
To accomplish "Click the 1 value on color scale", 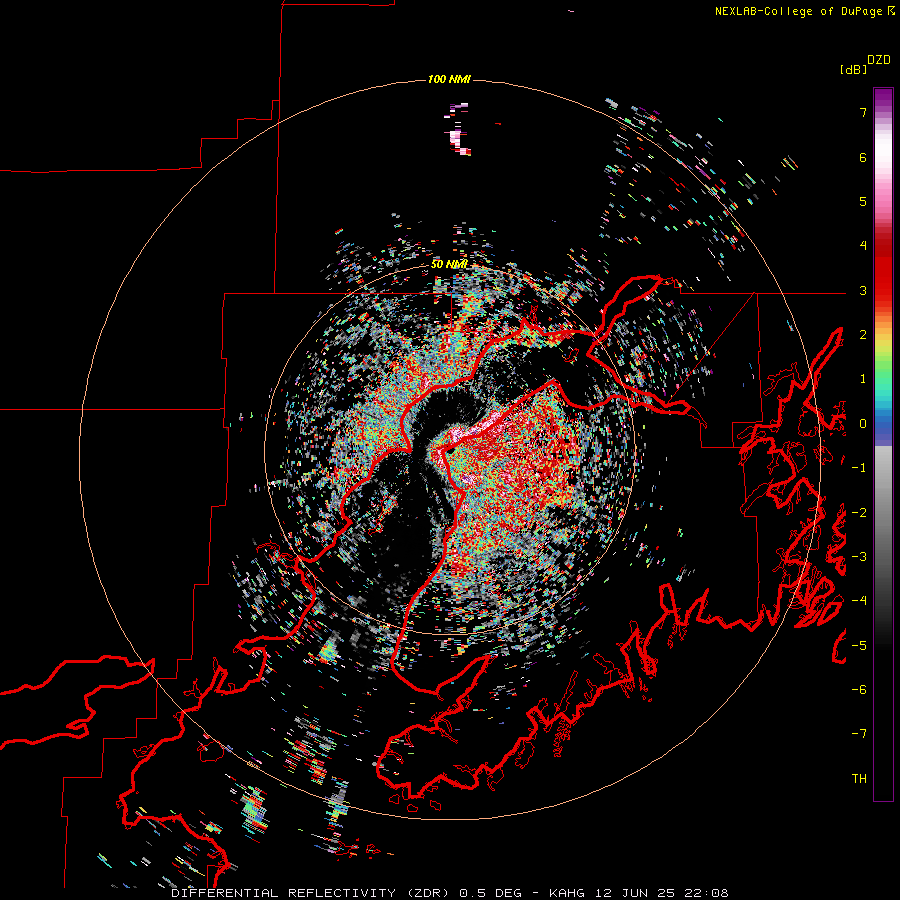I will [863, 379].
